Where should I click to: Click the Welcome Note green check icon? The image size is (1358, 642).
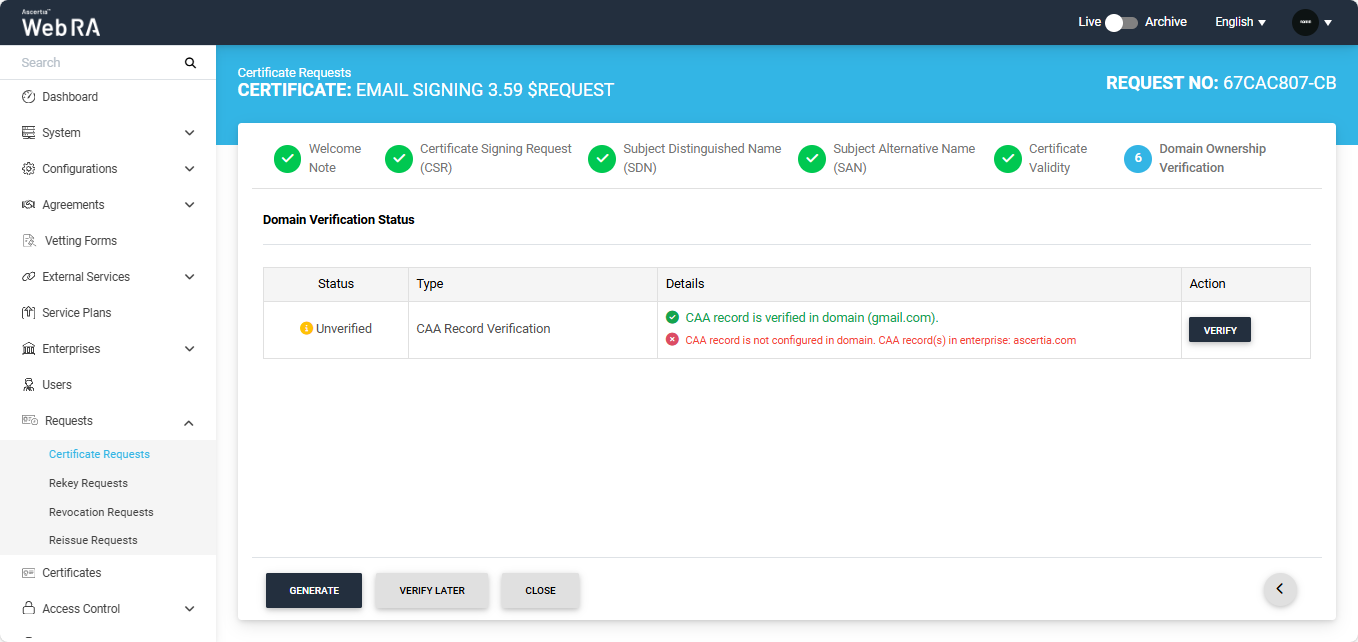pyautogui.click(x=287, y=159)
